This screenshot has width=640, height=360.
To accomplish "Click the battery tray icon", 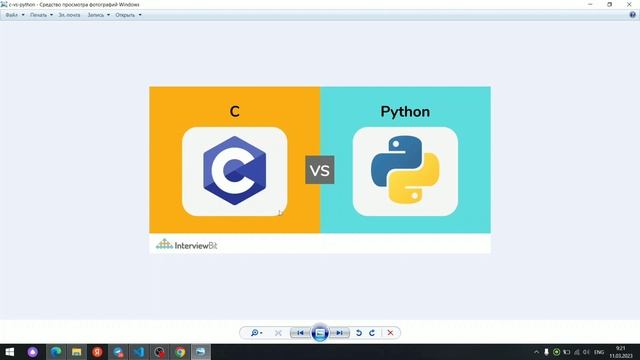I will coord(567,352).
